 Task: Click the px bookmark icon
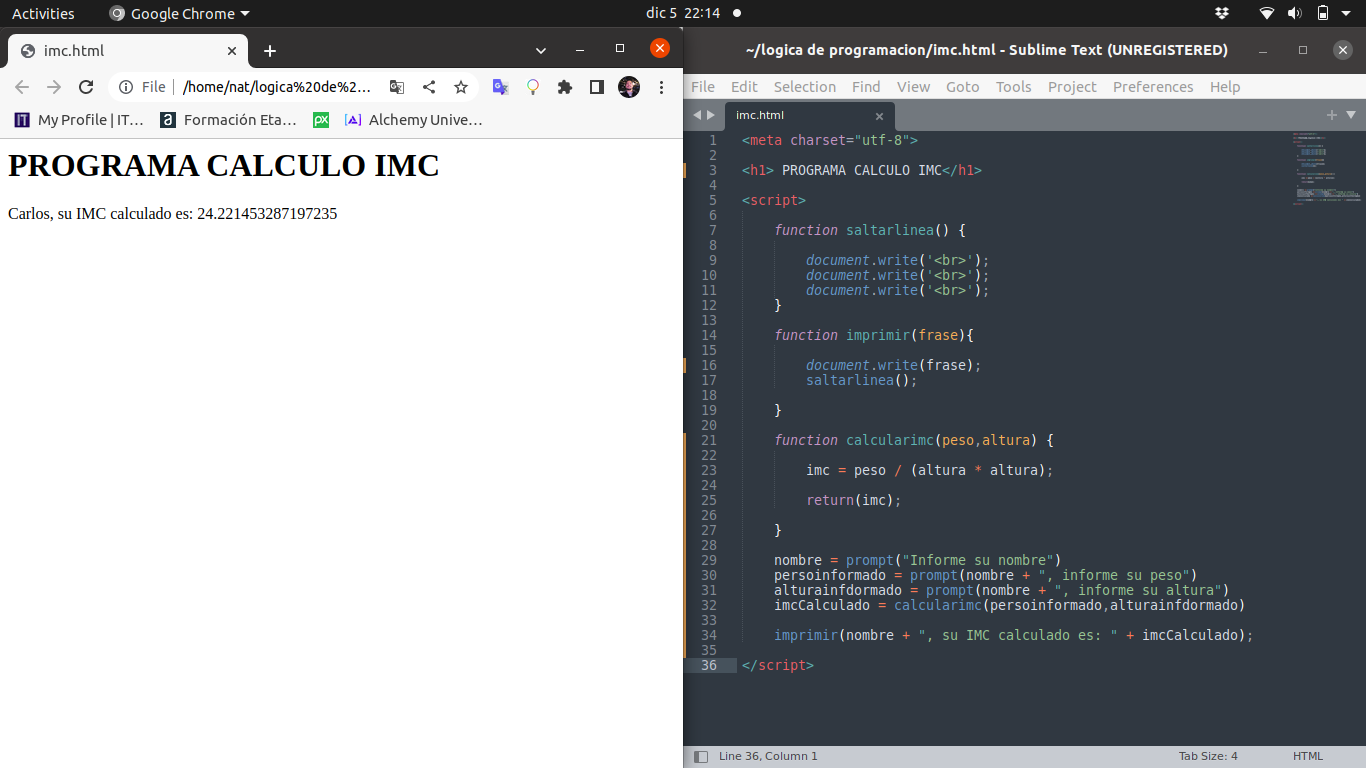(321, 120)
